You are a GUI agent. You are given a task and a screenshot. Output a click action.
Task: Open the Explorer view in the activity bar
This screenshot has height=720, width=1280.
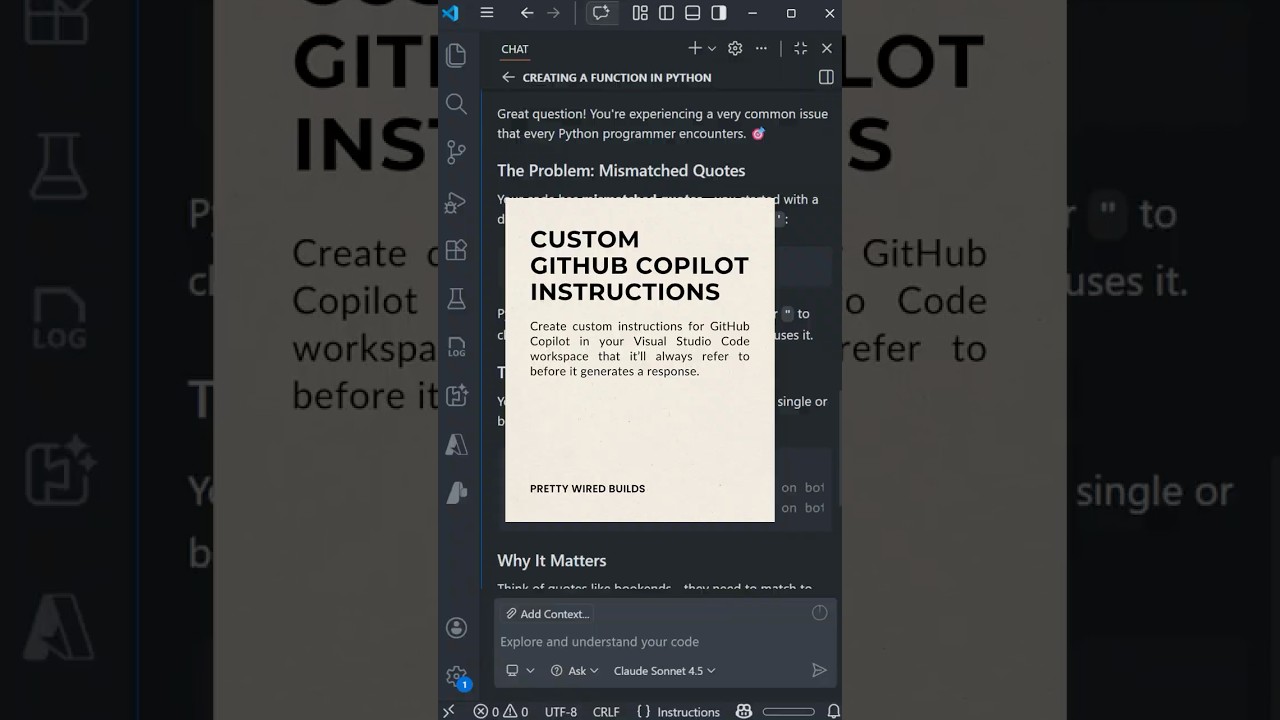coord(456,55)
